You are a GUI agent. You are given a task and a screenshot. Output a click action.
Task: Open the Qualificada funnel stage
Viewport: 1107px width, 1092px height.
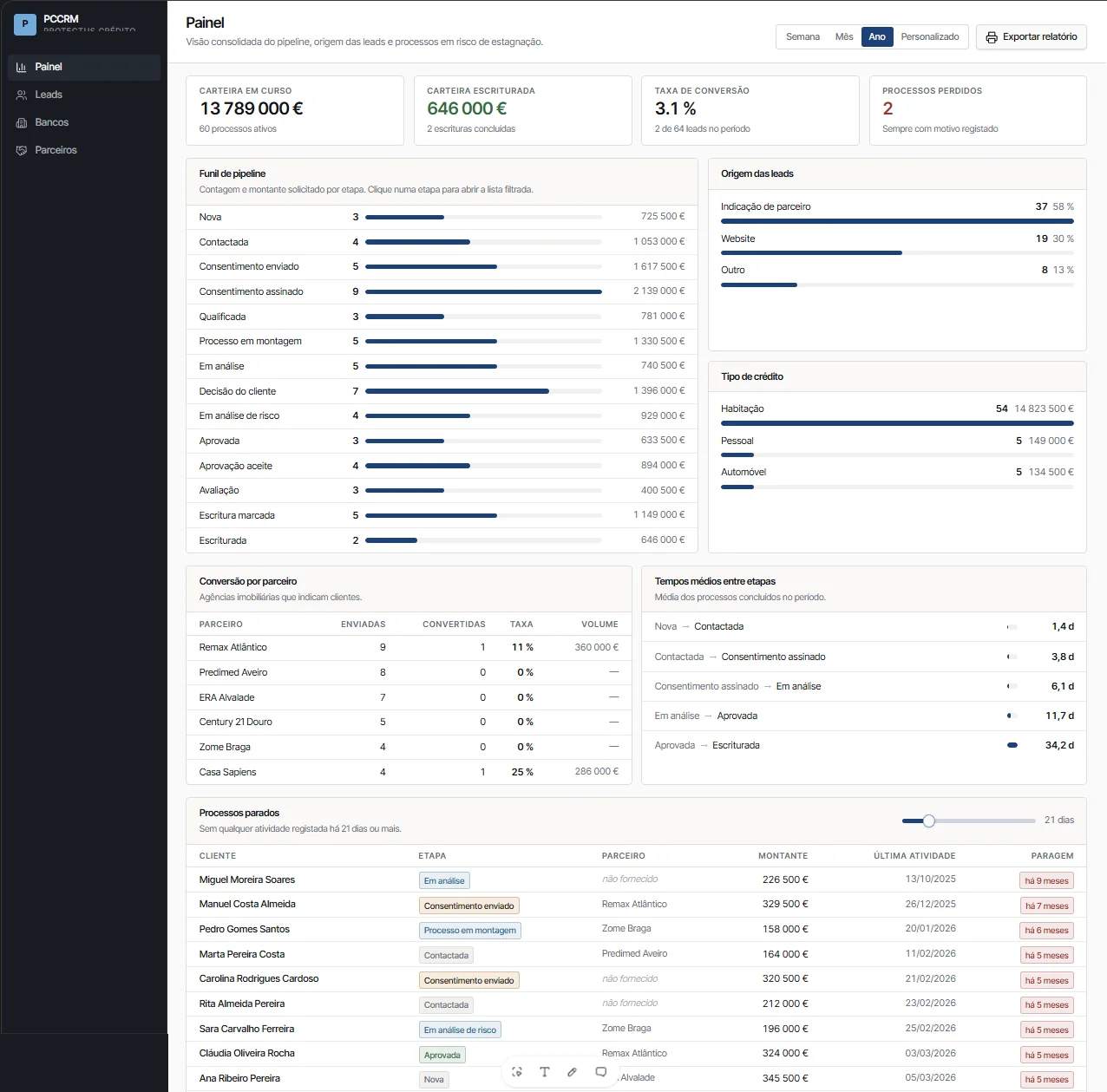442,317
